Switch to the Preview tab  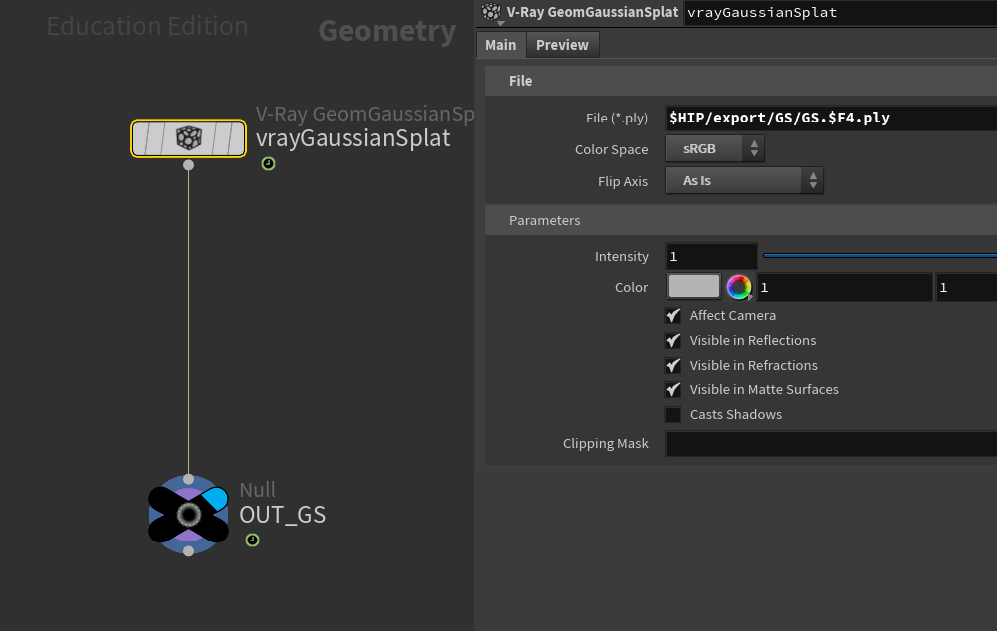562,45
